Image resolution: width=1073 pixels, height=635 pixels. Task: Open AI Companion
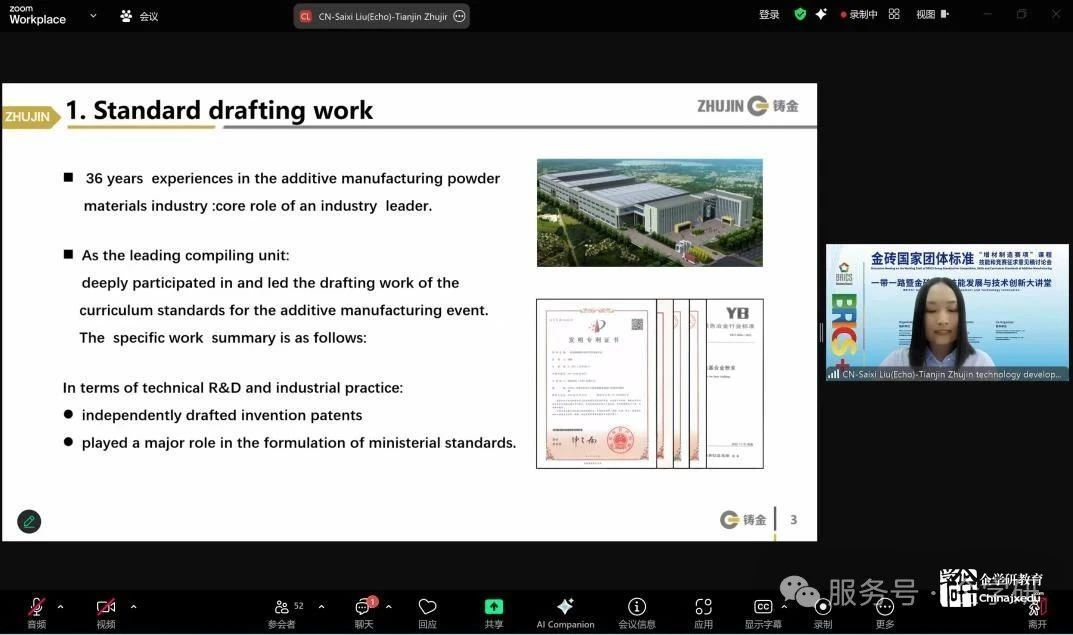[x=565, y=609]
